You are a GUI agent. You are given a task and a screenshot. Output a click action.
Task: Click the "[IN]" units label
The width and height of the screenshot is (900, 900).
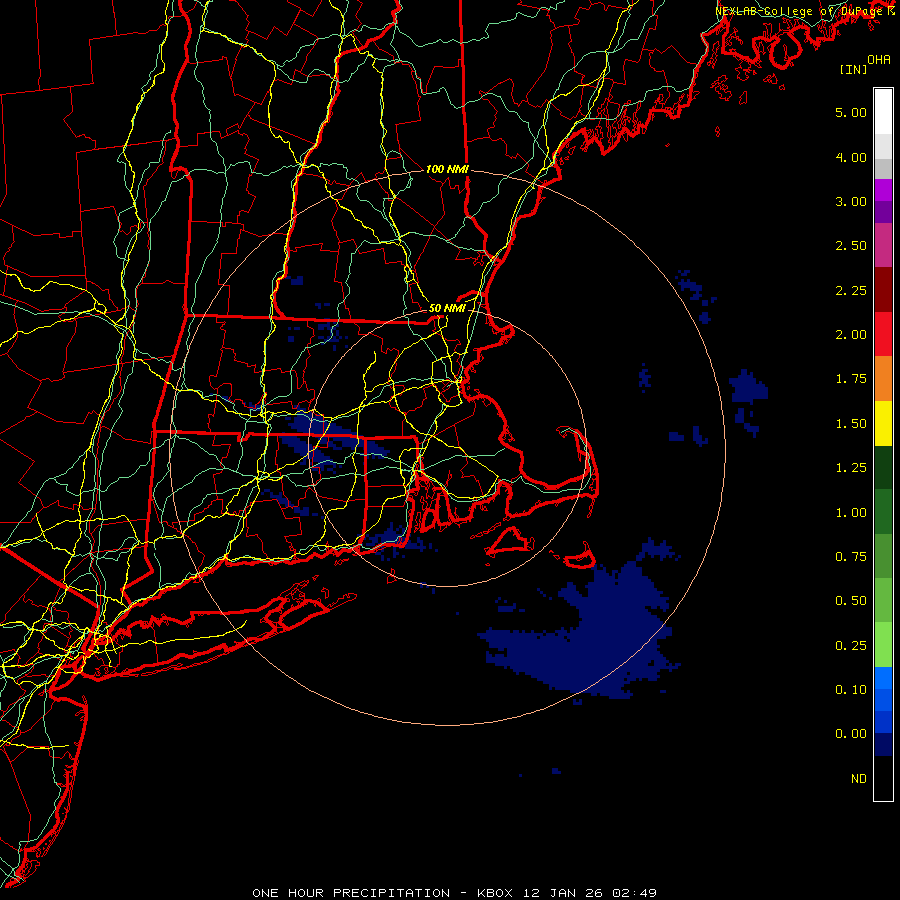(x=854, y=69)
